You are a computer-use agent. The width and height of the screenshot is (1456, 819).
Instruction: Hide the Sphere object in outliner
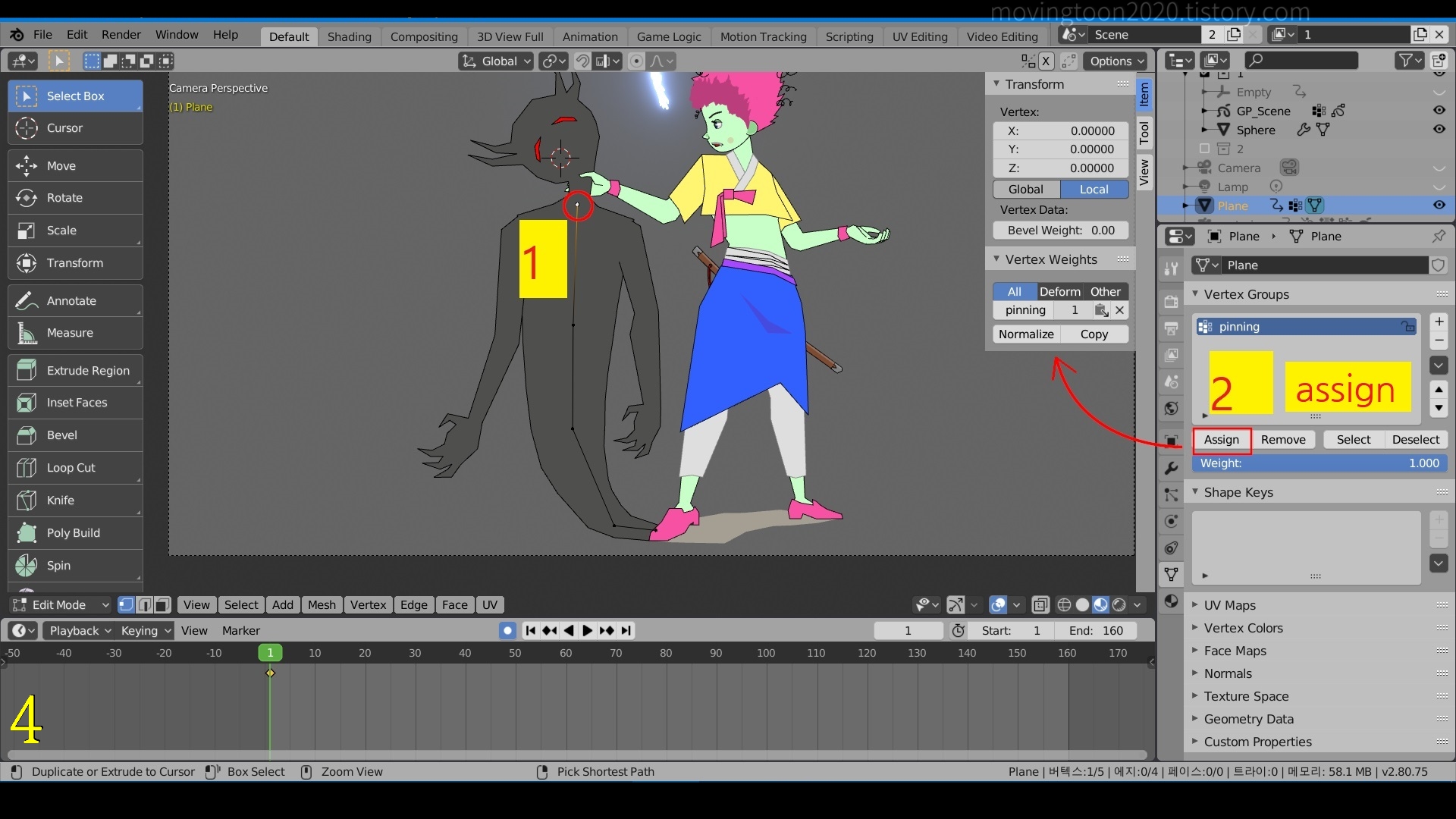(x=1439, y=130)
